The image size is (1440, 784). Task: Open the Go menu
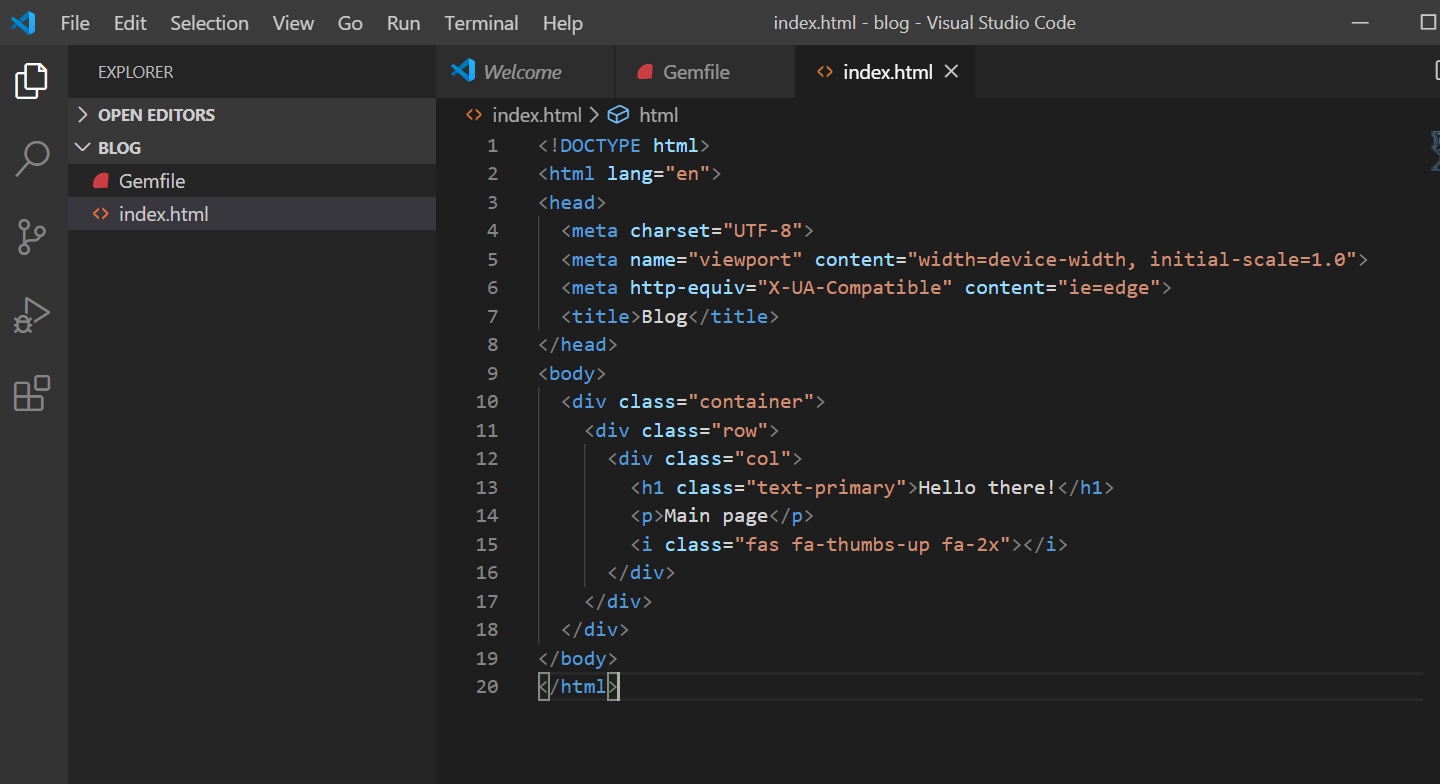click(x=350, y=23)
